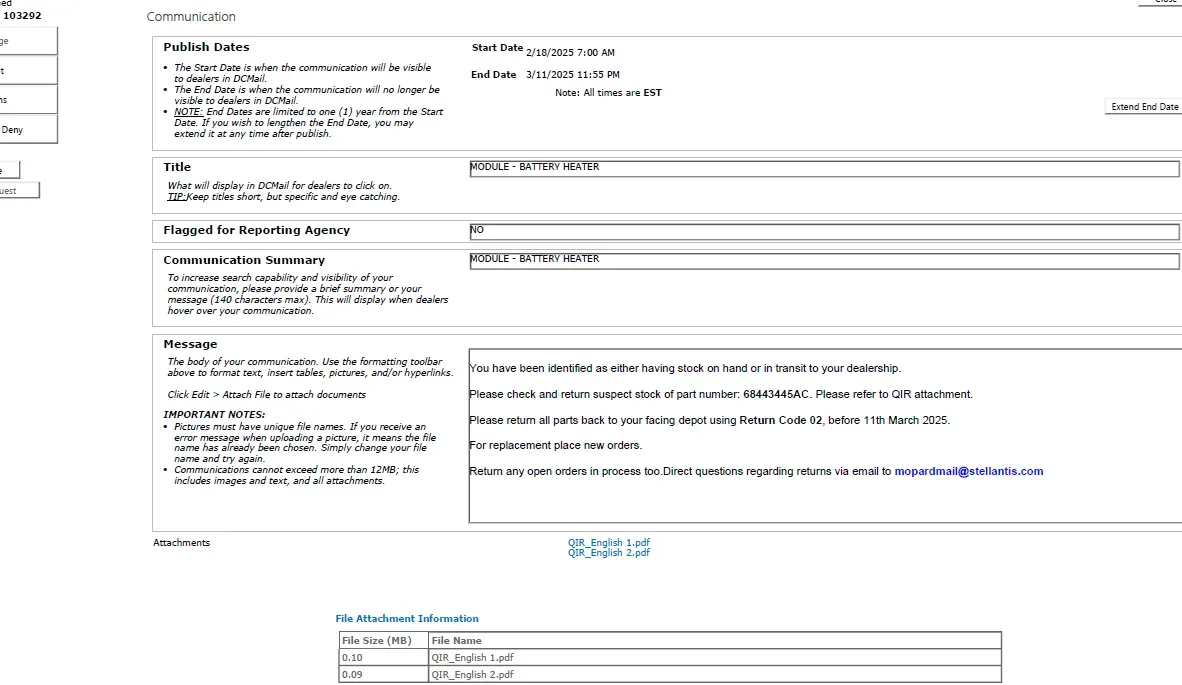Click the File Attachment Information heading
Image resolution: width=1182 pixels, height=685 pixels.
(407, 619)
